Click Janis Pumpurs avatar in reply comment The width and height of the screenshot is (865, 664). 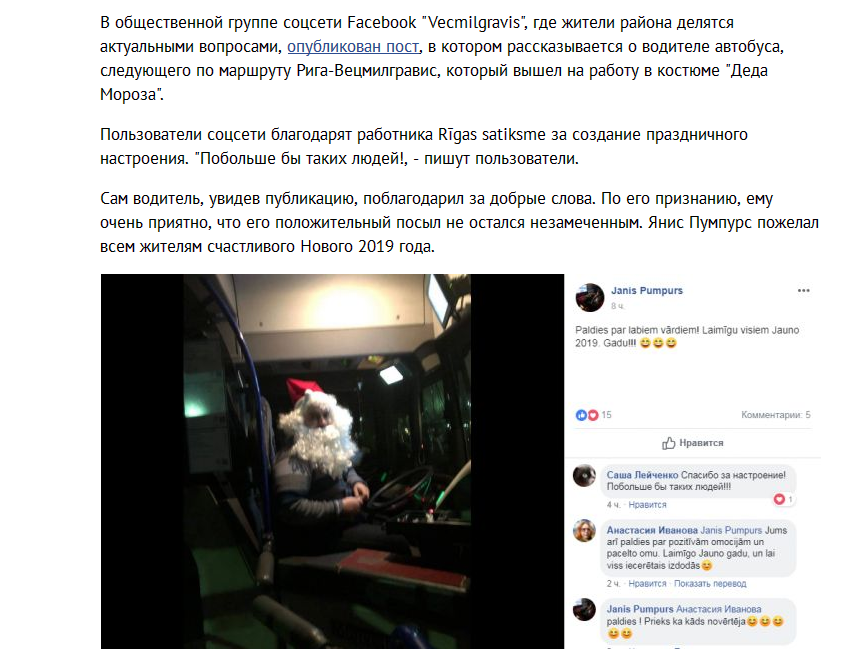584,609
